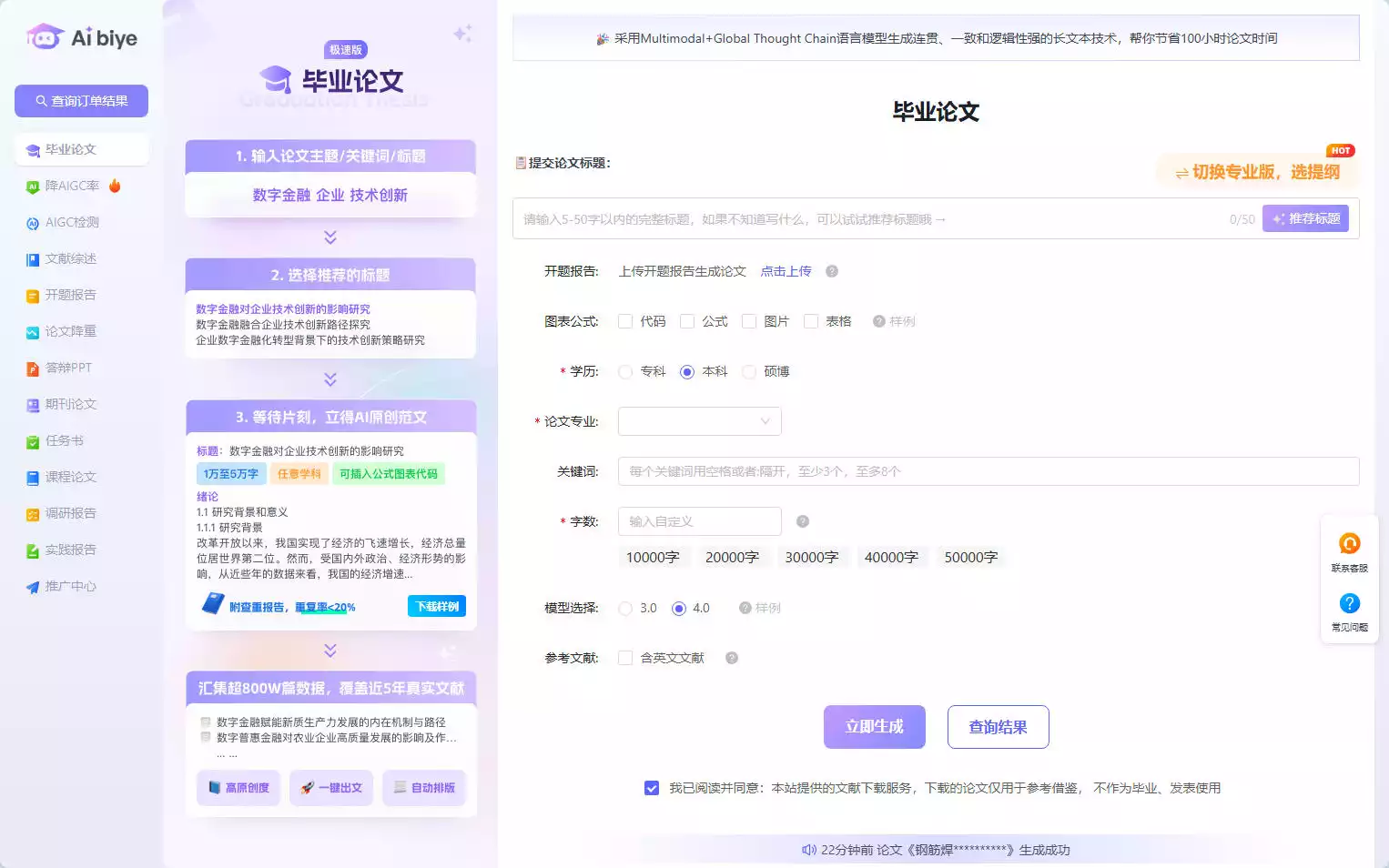Click chevron below step 1 panel
Screen dimensions: 1389x868
(x=330, y=237)
